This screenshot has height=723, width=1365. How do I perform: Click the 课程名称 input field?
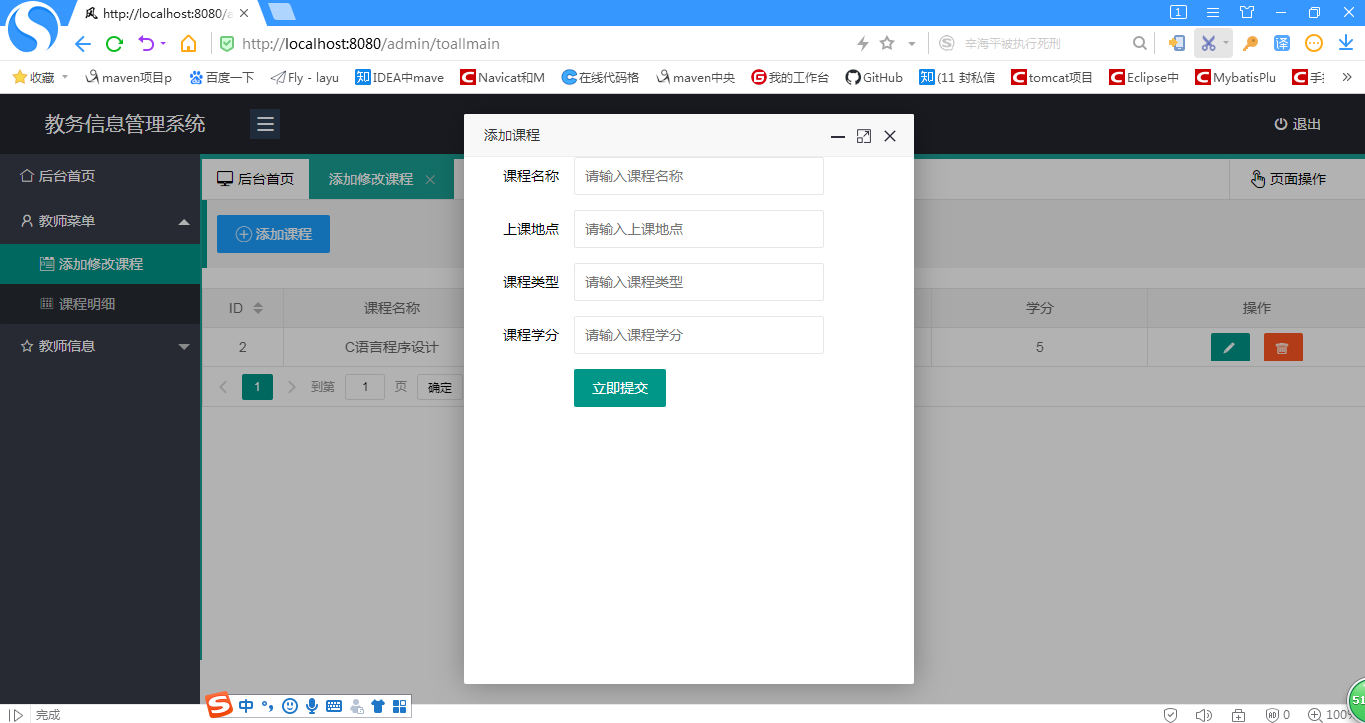point(699,176)
